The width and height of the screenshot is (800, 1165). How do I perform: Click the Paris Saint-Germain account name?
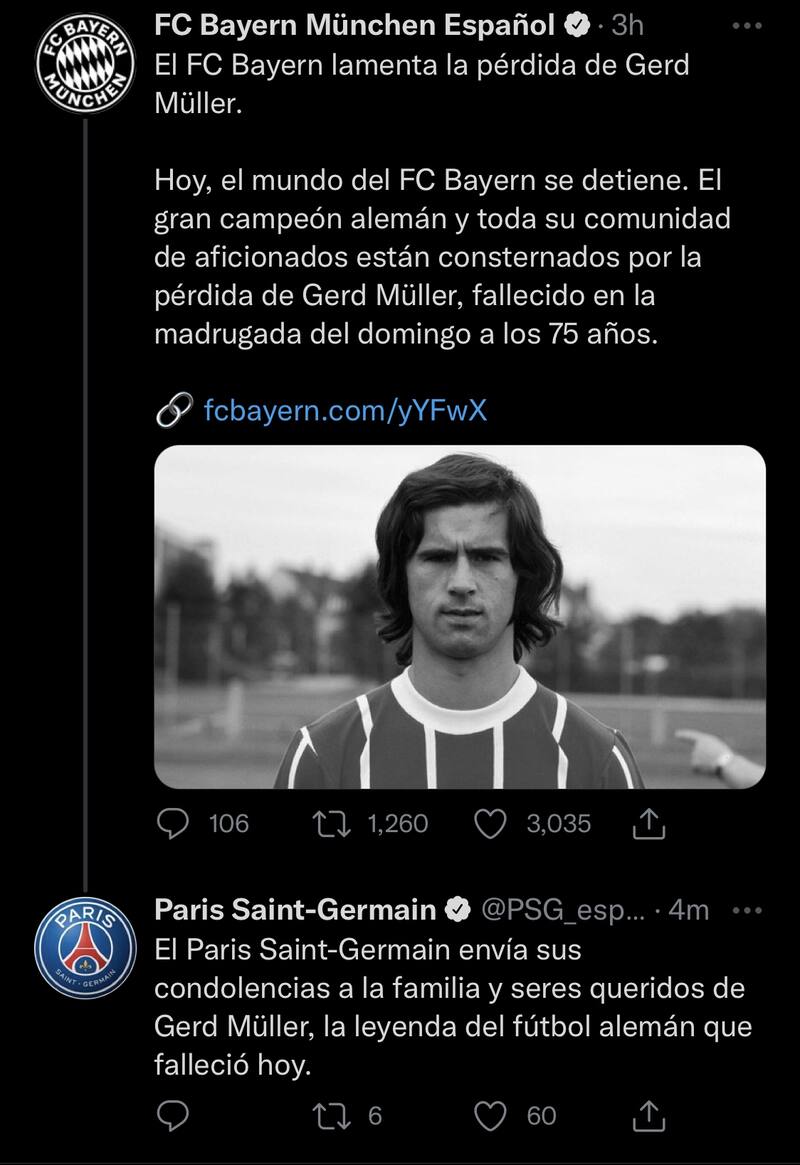[295, 910]
